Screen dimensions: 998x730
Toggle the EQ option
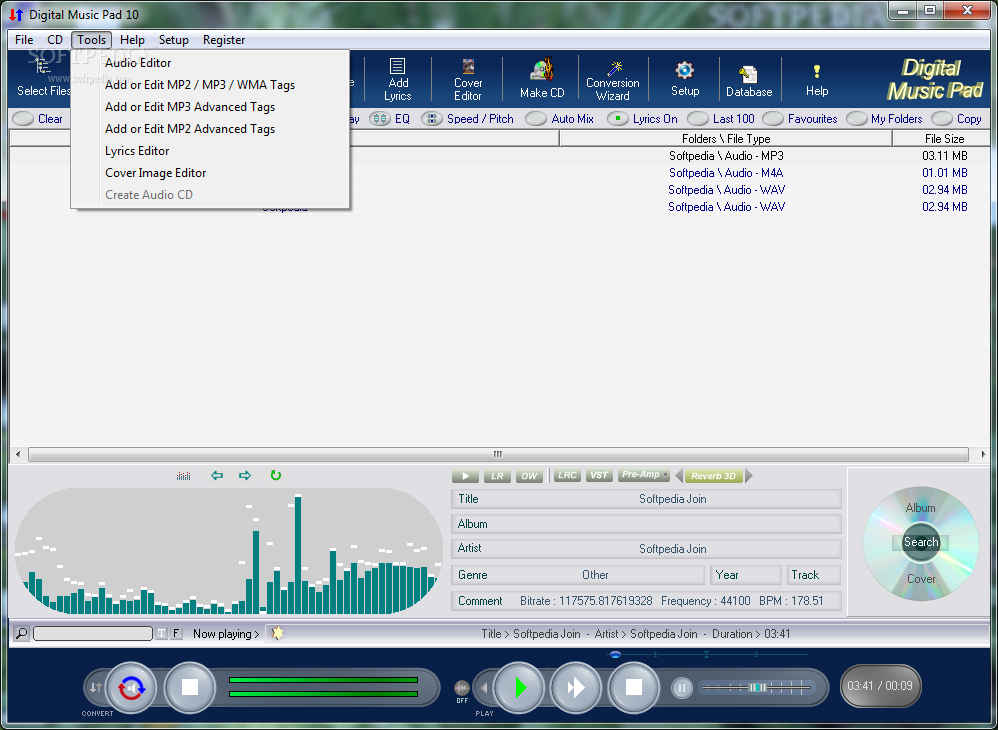coord(390,119)
